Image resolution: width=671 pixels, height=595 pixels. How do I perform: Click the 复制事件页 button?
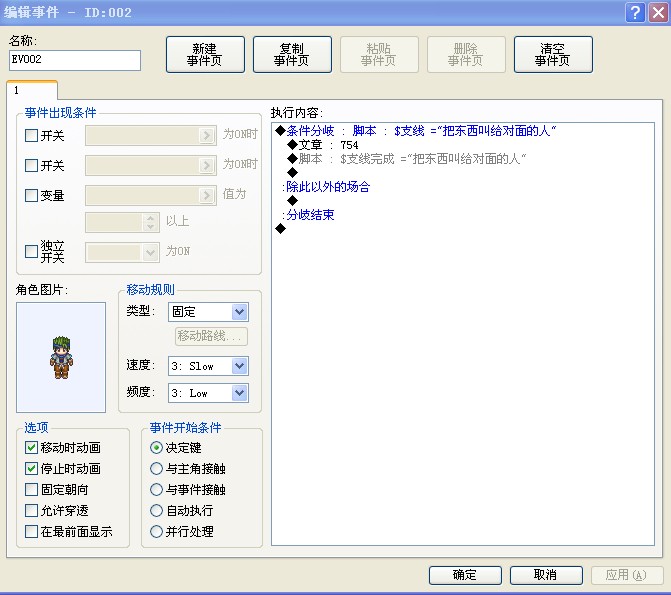tap(292, 54)
